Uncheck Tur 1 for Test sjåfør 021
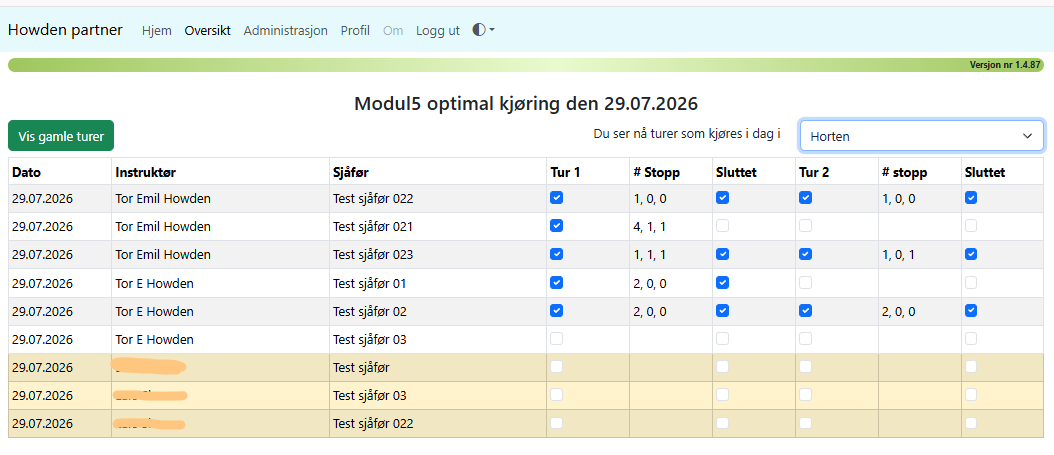The width and height of the screenshot is (1054, 455). point(557,226)
